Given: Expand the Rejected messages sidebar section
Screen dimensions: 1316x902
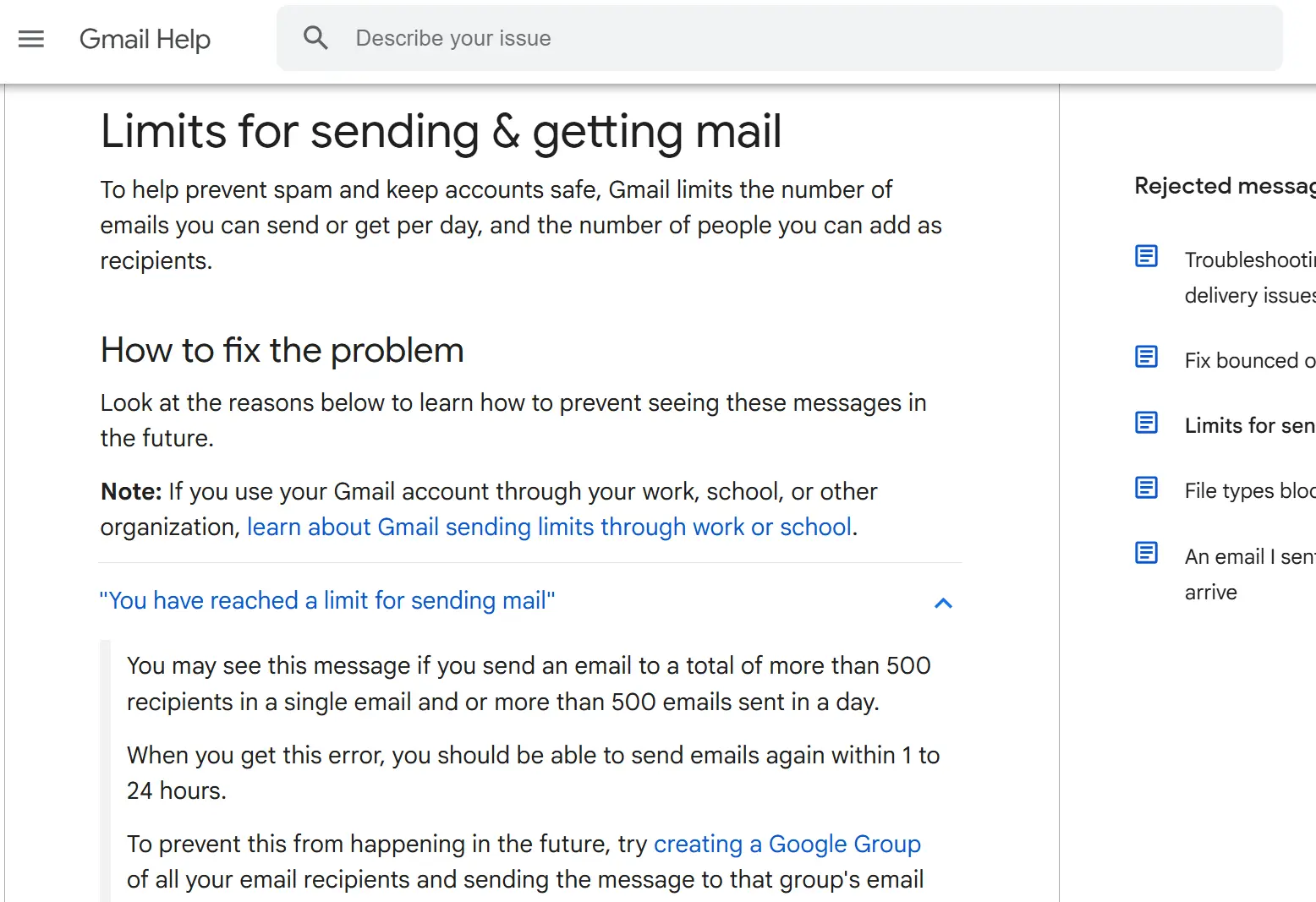Looking at the screenshot, I should 1222,186.
